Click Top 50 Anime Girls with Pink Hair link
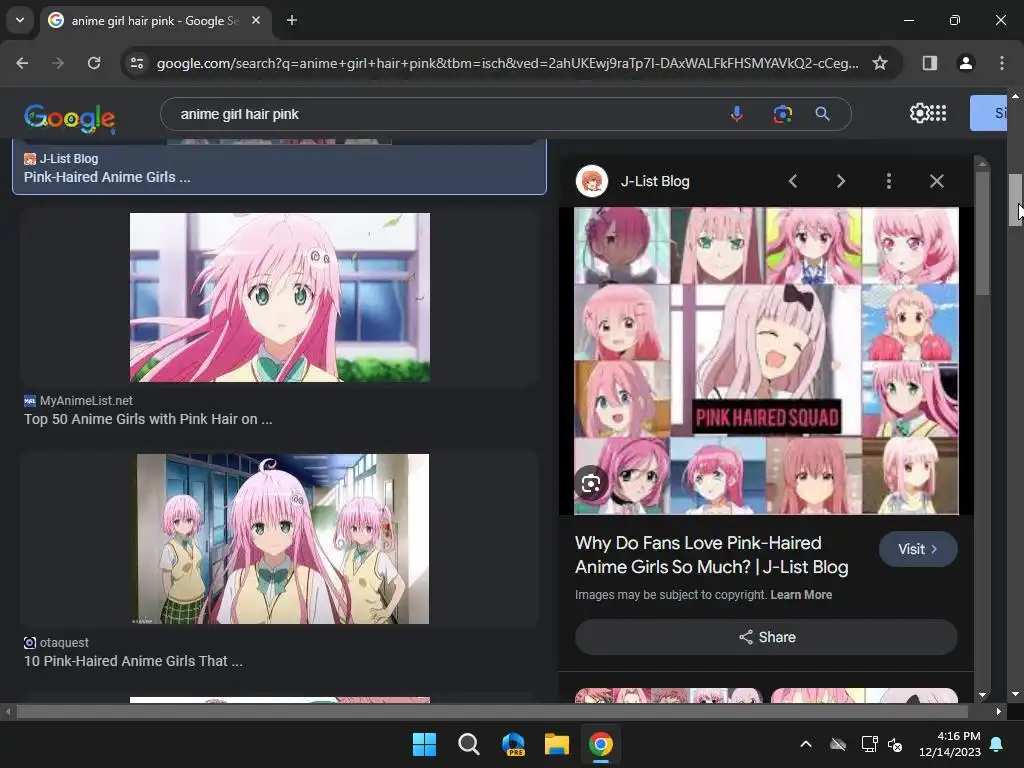The height and width of the screenshot is (768, 1024). point(148,419)
